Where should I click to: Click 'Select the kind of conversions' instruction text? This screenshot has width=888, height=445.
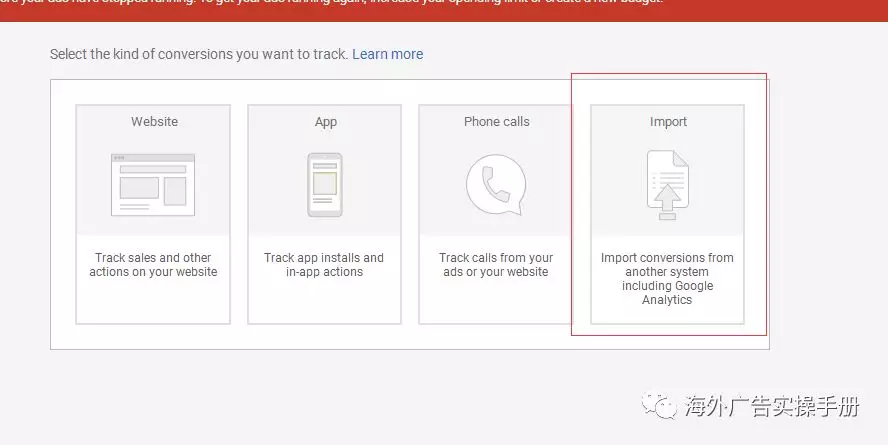tap(199, 54)
